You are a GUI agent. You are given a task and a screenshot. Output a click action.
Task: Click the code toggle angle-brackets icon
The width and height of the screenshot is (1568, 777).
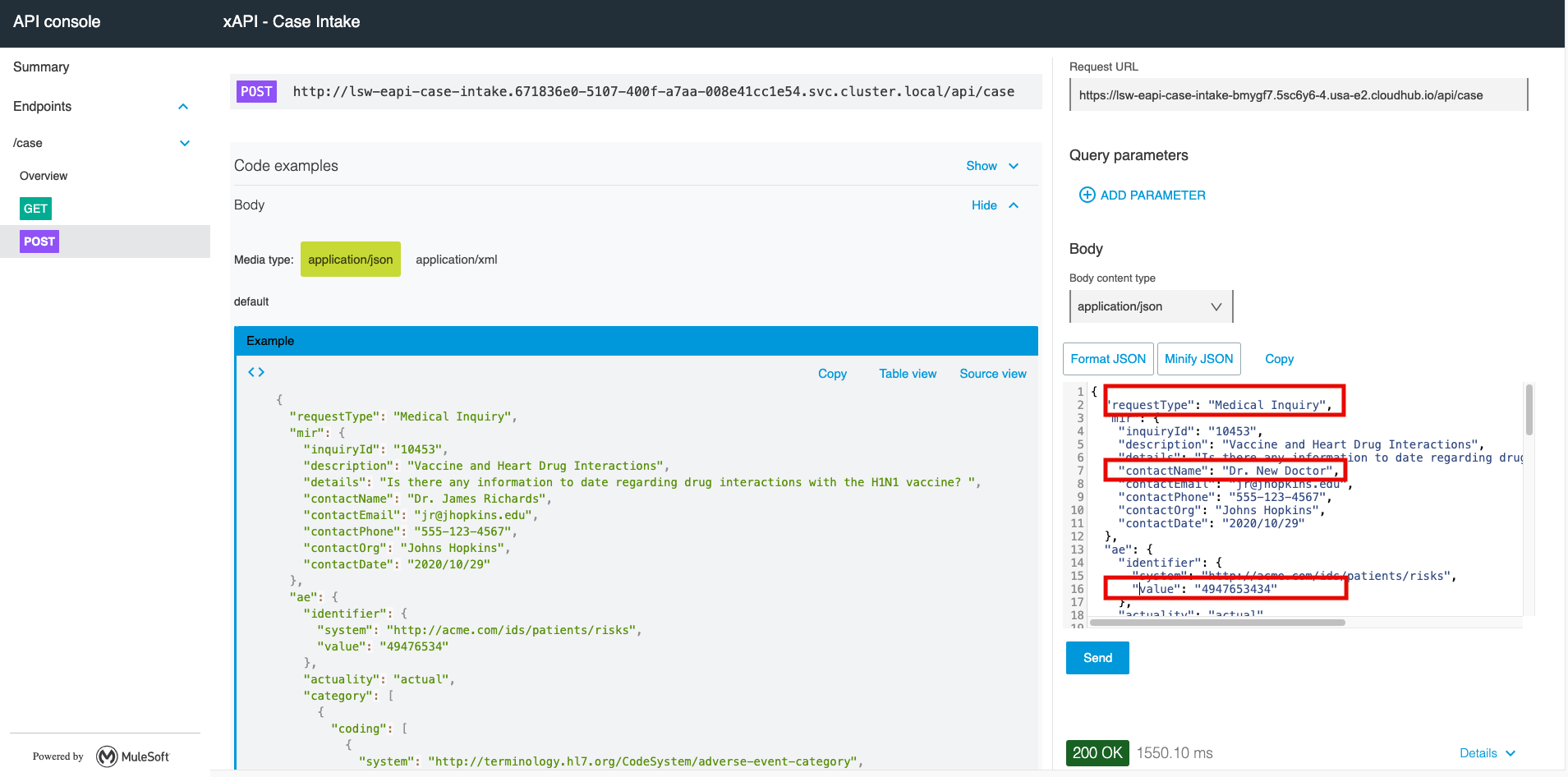256,372
